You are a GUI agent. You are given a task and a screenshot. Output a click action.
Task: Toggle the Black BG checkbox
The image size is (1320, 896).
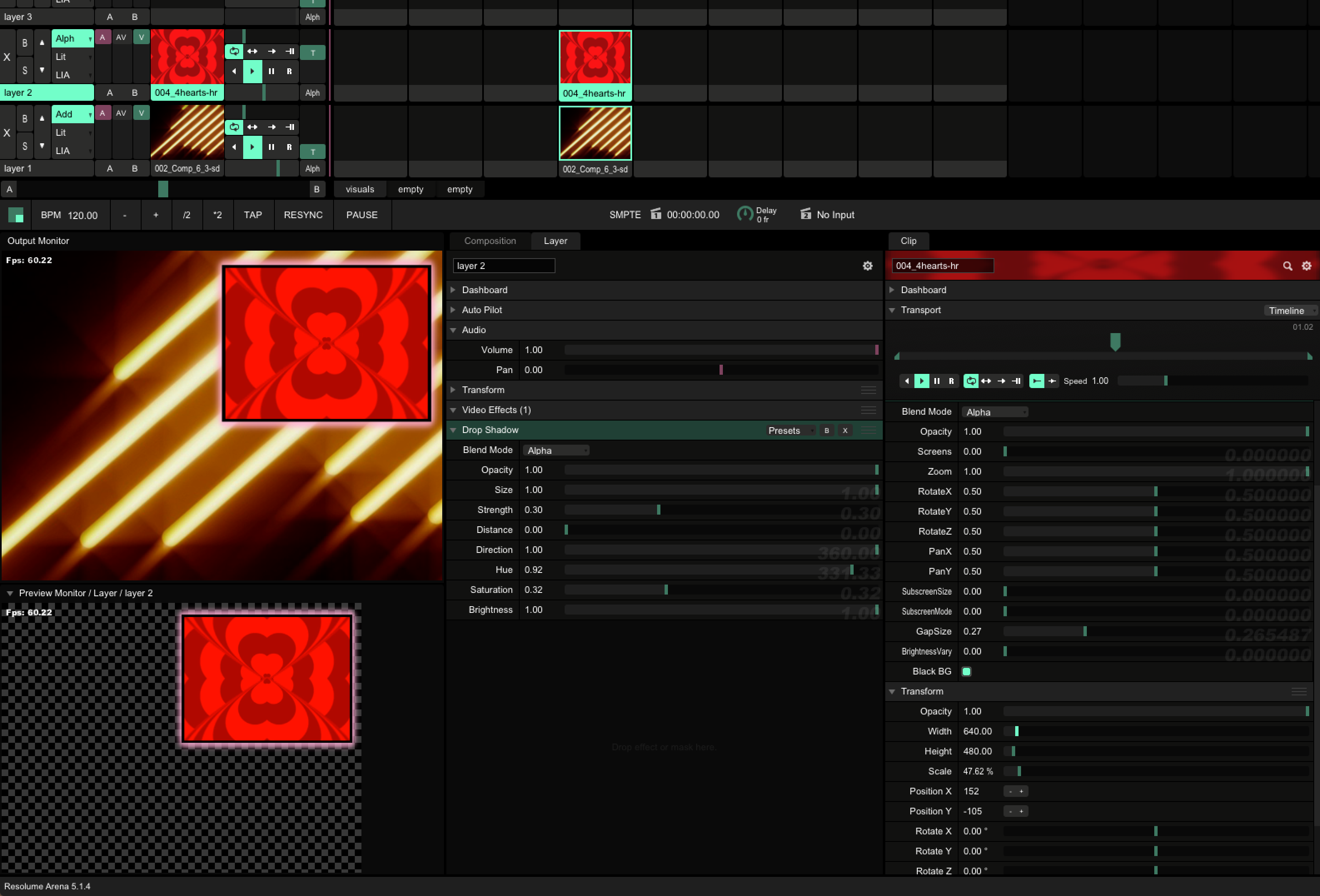point(966,671)
